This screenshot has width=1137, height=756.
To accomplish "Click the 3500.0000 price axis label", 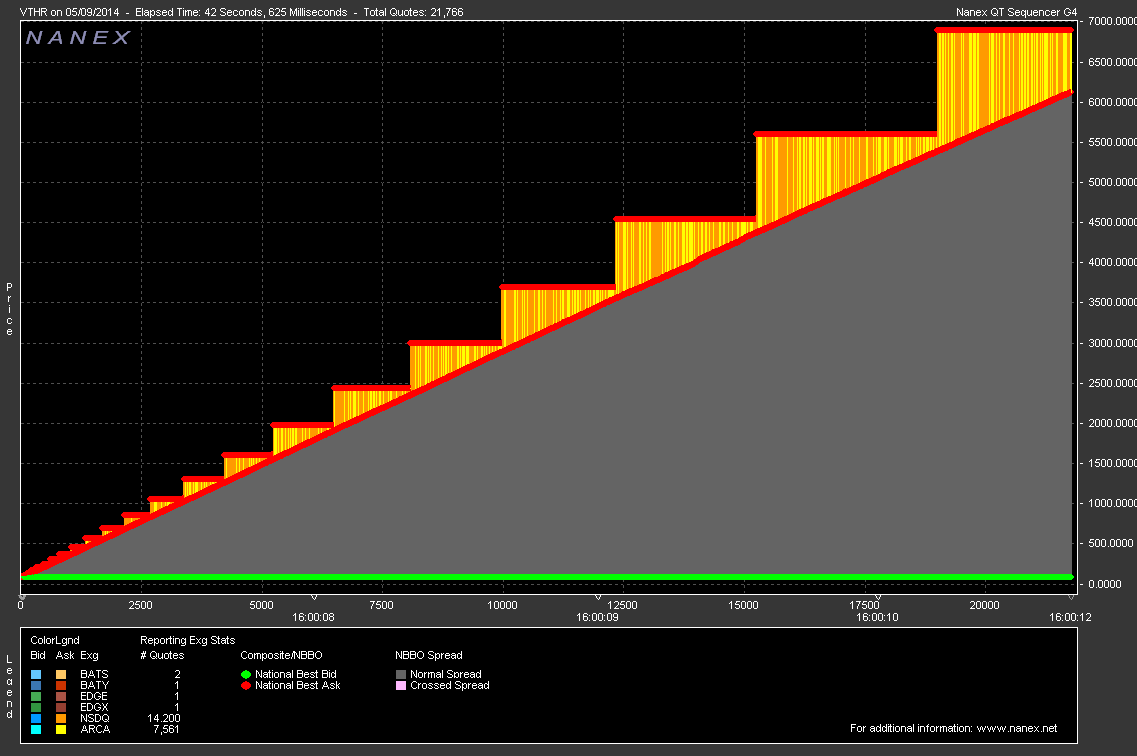I will tap(1112, 302).
